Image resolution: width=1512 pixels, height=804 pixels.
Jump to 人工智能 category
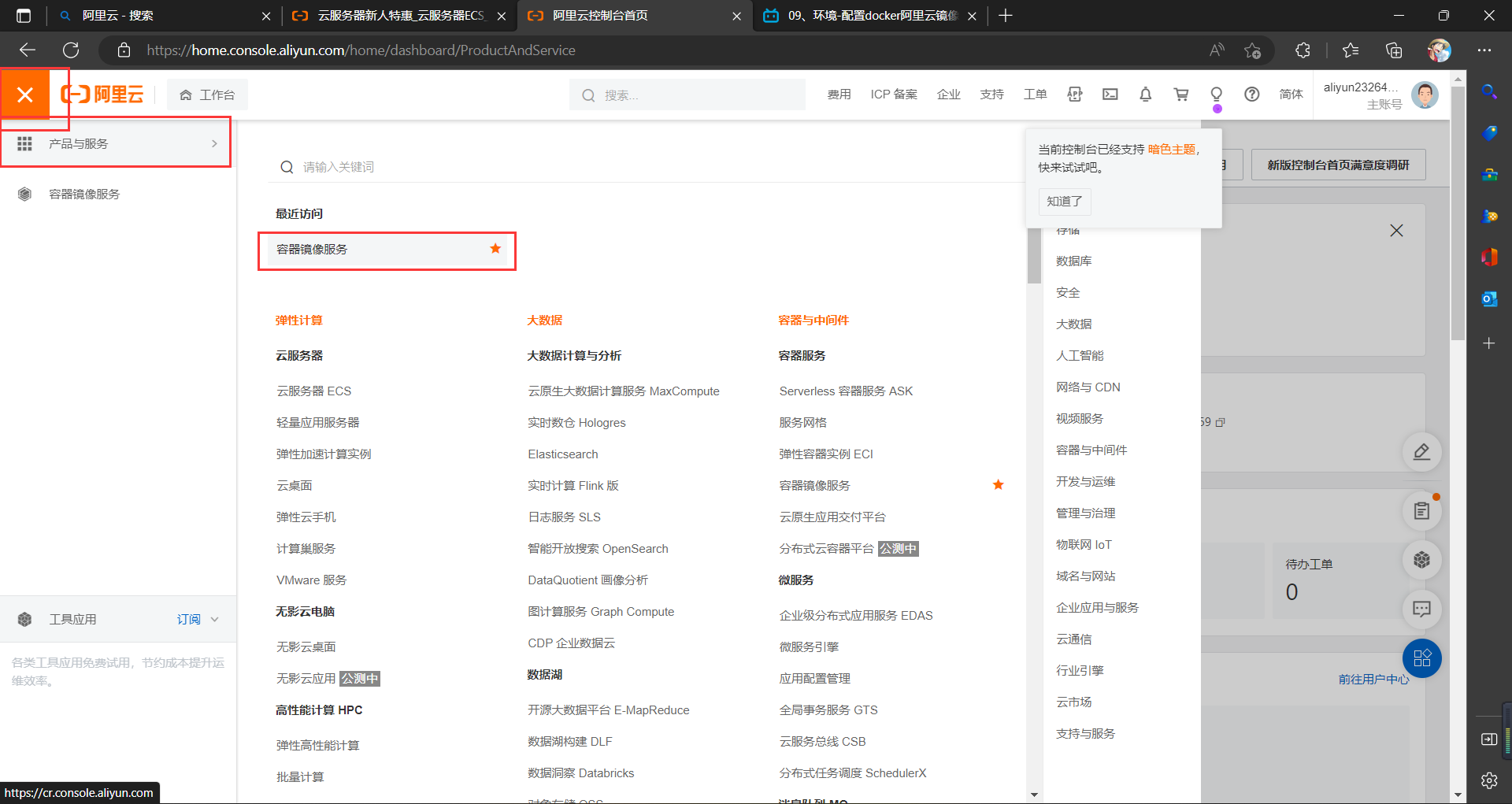[x=1080, y=356]
